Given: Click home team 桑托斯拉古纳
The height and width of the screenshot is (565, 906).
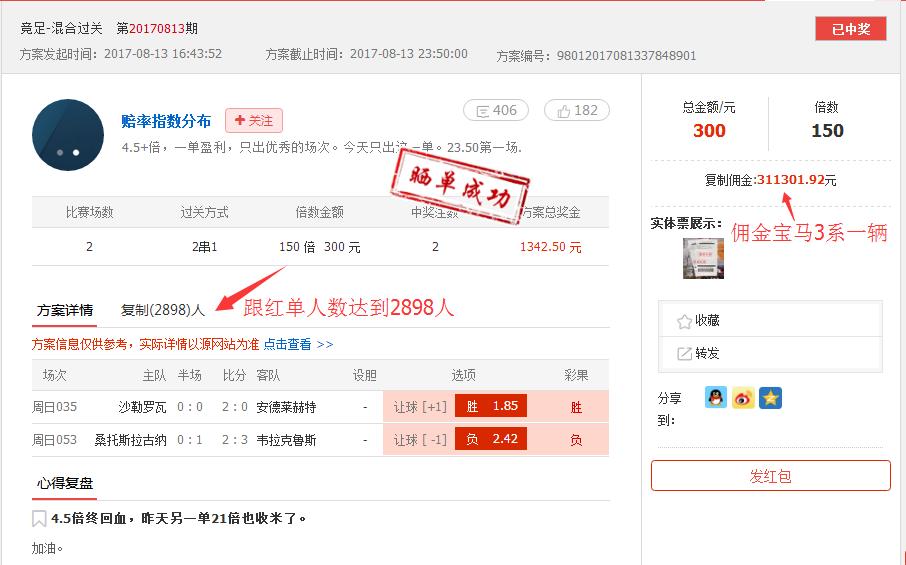Looking at the screenshot, I should tap(131, 440).
